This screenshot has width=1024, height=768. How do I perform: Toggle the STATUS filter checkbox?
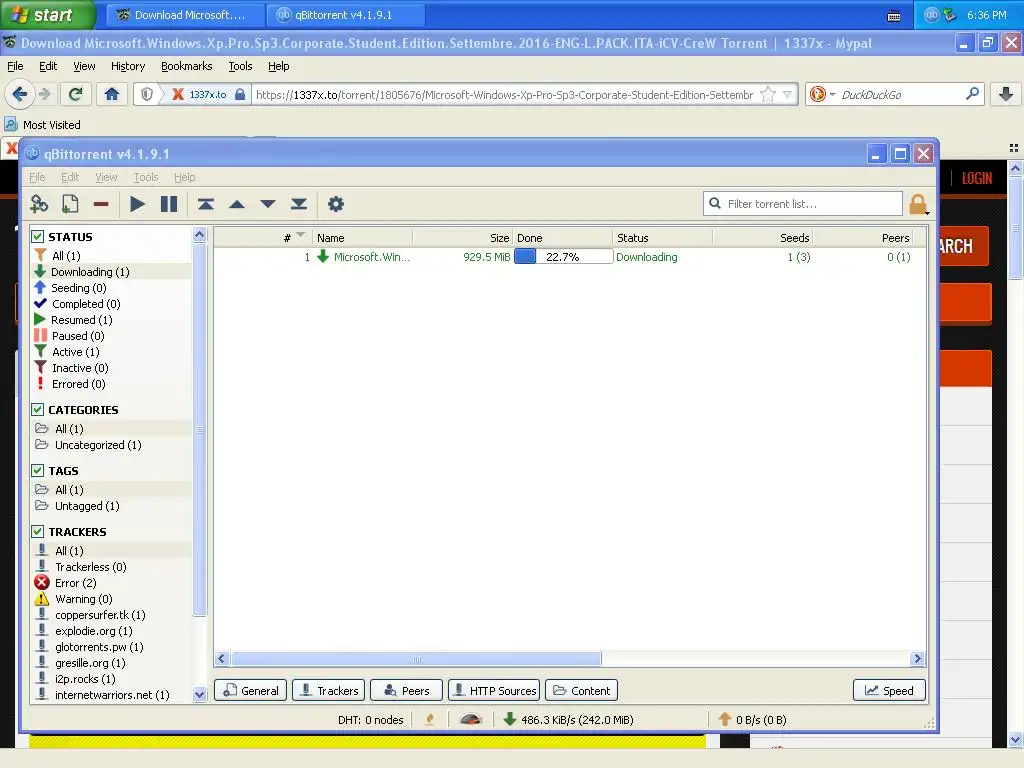(38, 236)
